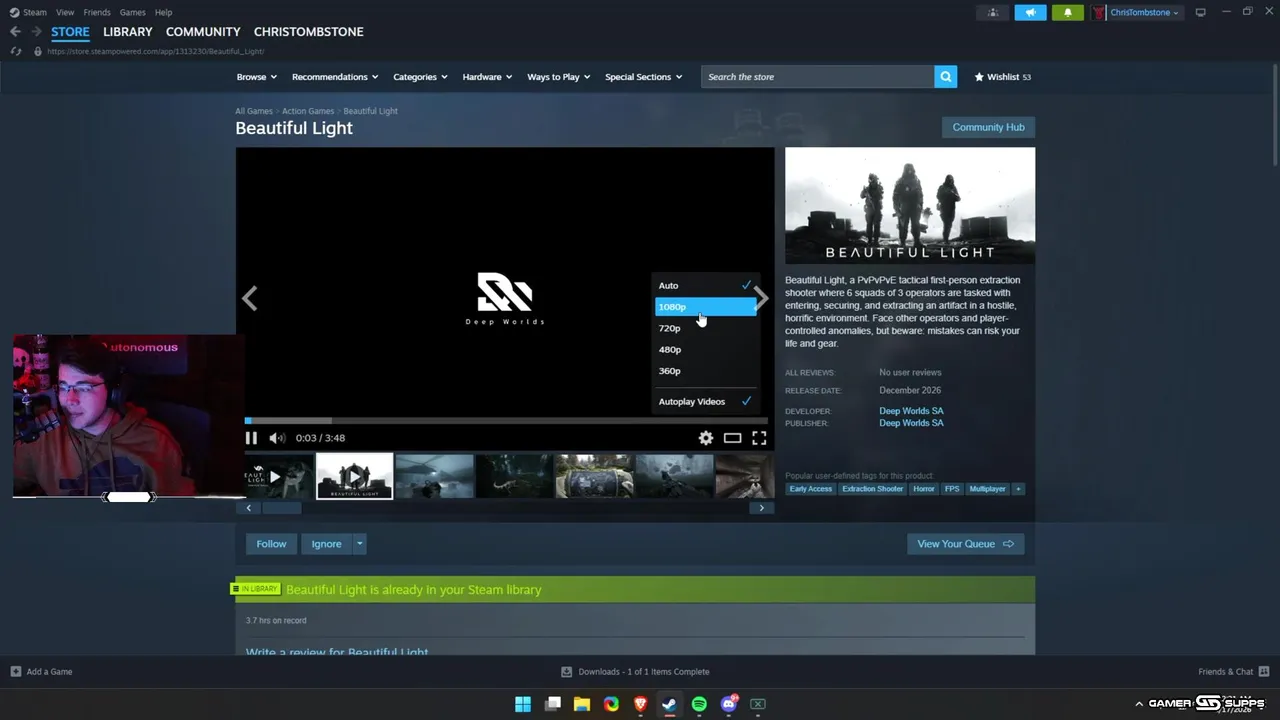
Task: Open the ChrisTombstone account dropdown
Action: click(1144, 12)
